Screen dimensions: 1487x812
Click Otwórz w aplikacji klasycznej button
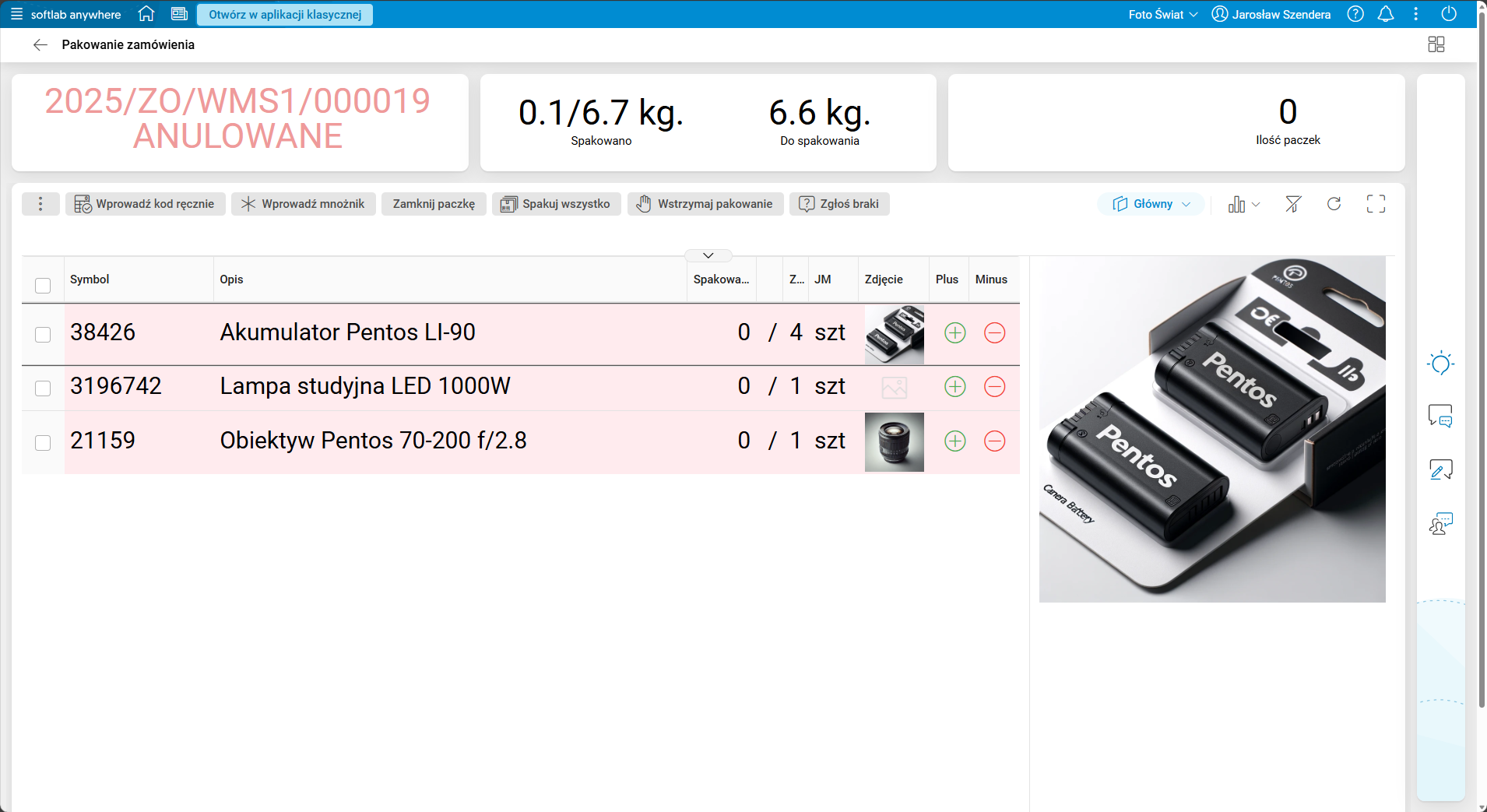tap(285, 14)
